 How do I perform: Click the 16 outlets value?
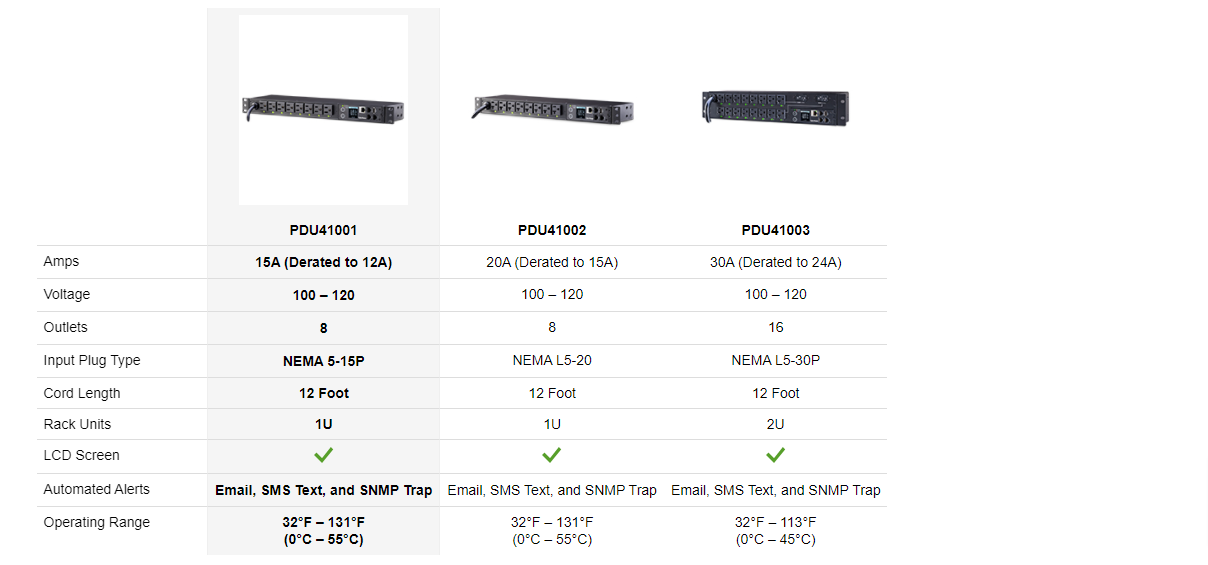[775, 327]
